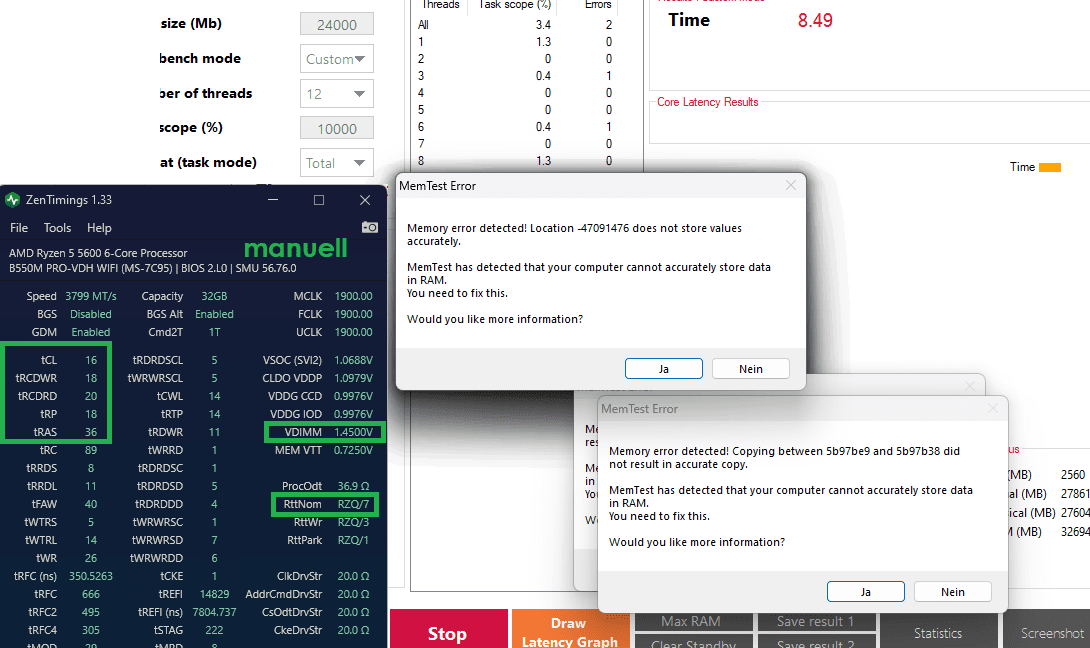1090x648 pixels.
Task: Click Nein in the memory location error dialog
Action: [x=751, y=368]
